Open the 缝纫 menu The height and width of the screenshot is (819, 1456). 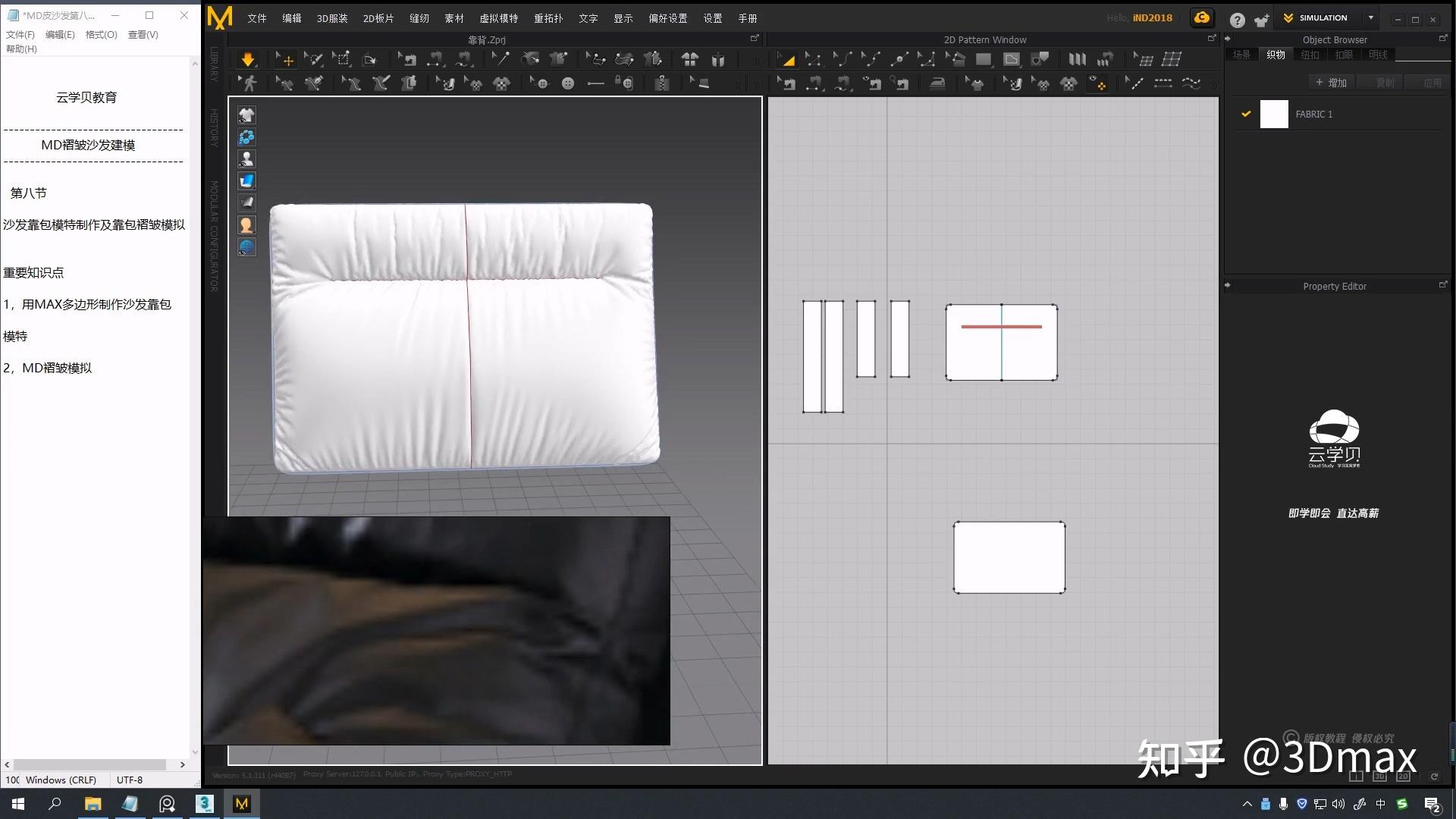pos(419,18)
